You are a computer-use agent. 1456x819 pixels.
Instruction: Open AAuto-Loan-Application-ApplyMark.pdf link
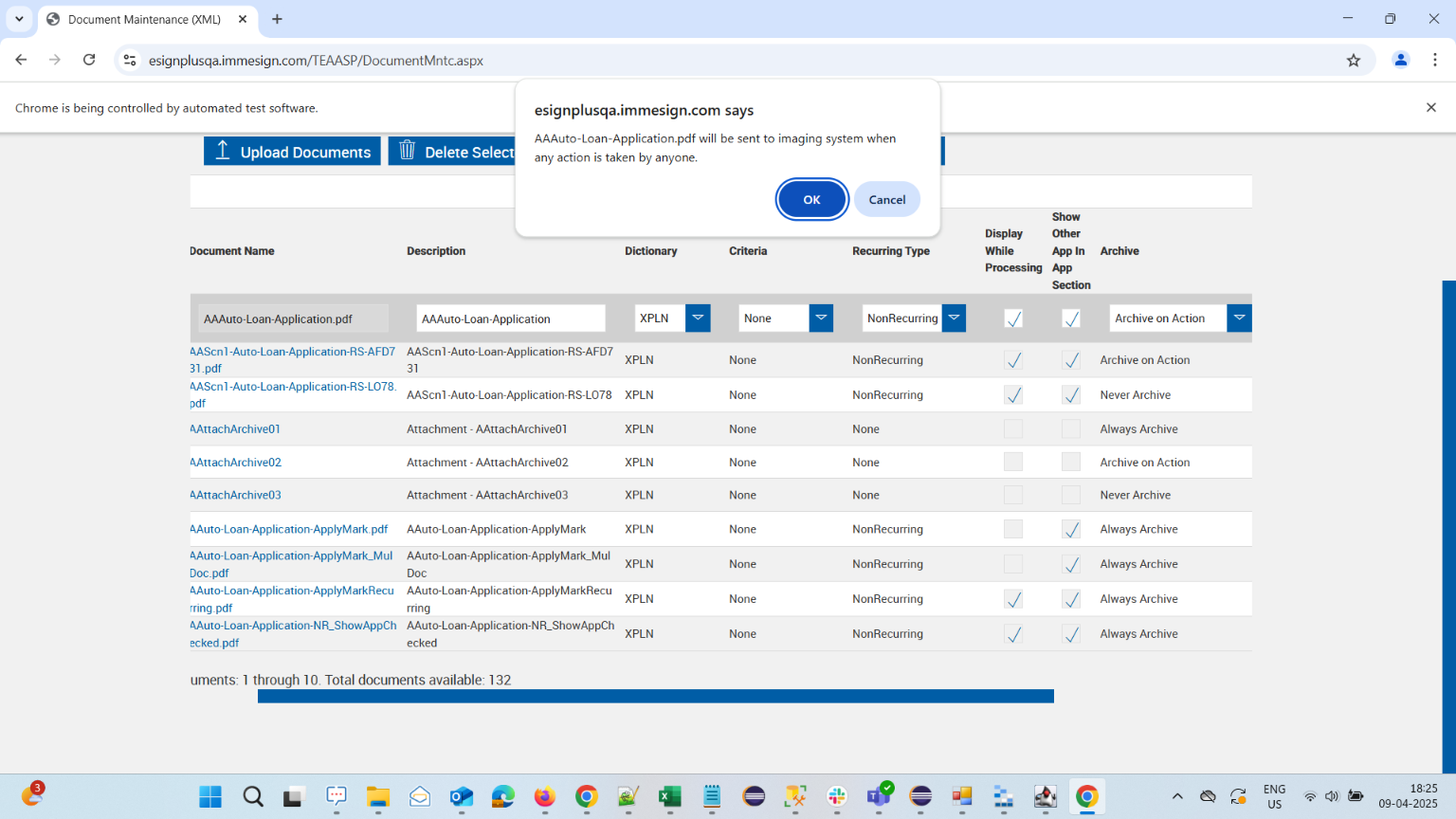(x=289, y=530)
